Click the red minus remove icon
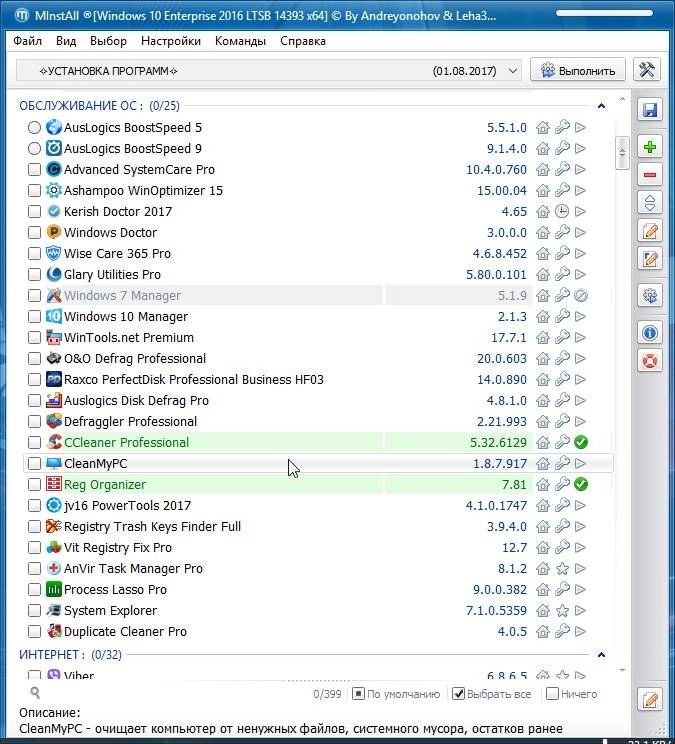This screenshot has width=675, height=744. (x=649, y=175)
